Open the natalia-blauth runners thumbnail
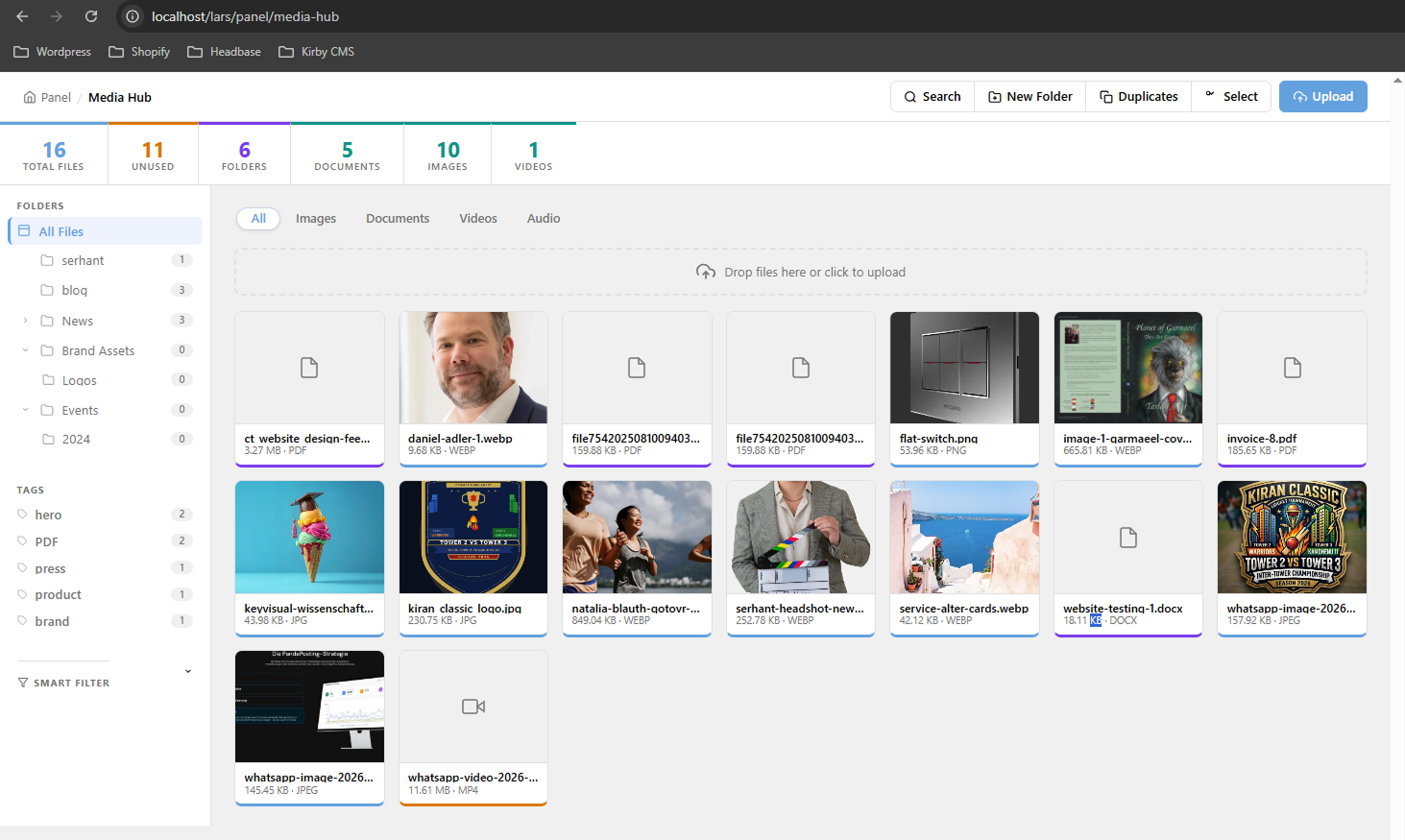1405x840 pixels. [x=637, y=538]
